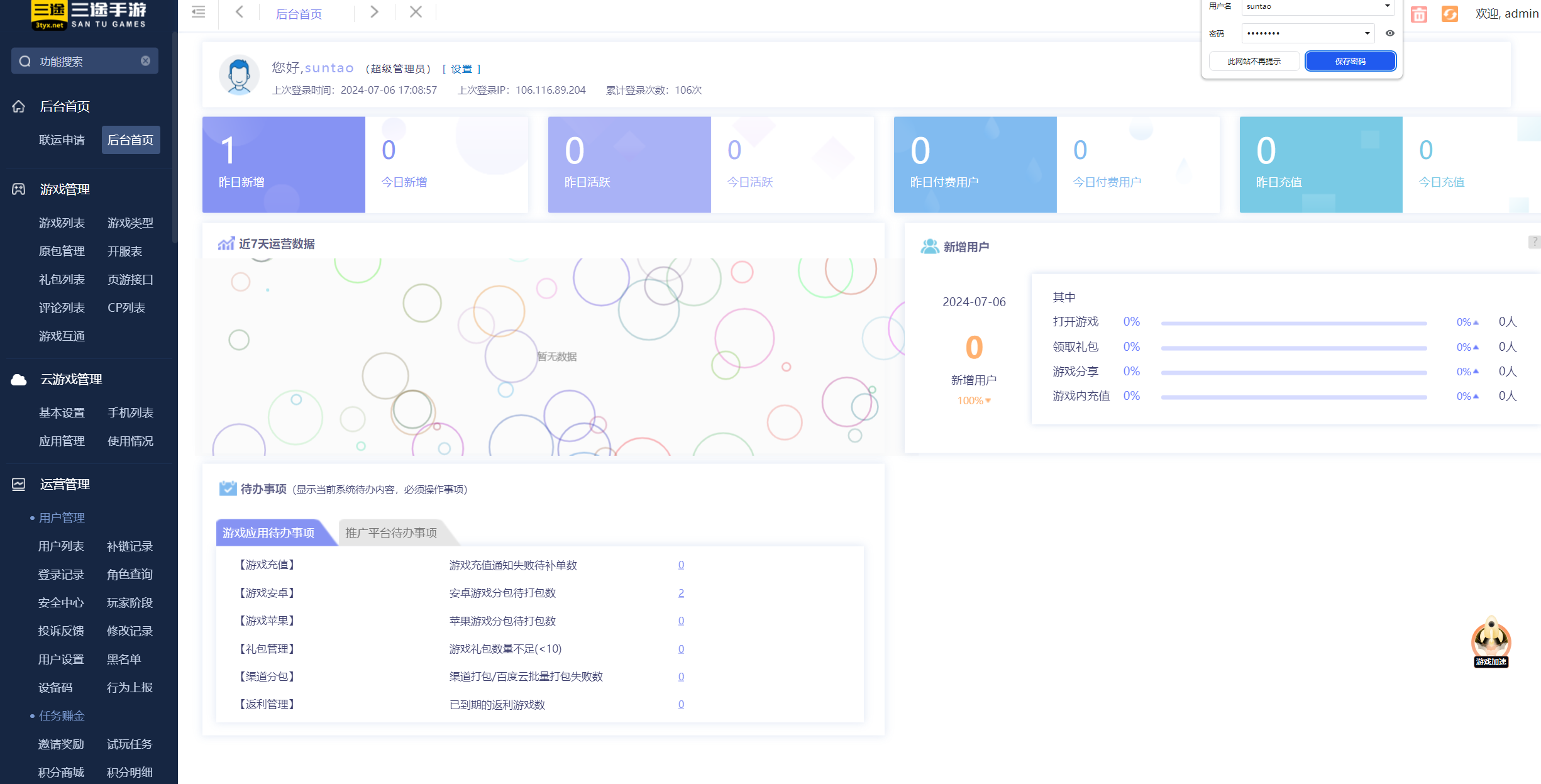
Task: Click the 保存密码 button
Action: [1350, 61]
